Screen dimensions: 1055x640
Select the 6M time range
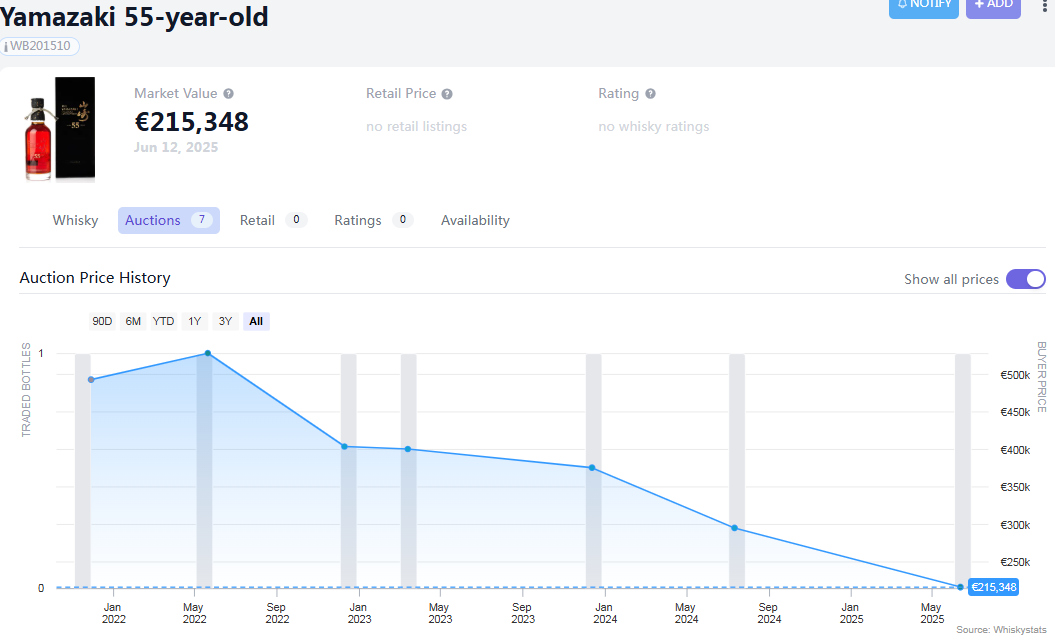click(133, 321)
